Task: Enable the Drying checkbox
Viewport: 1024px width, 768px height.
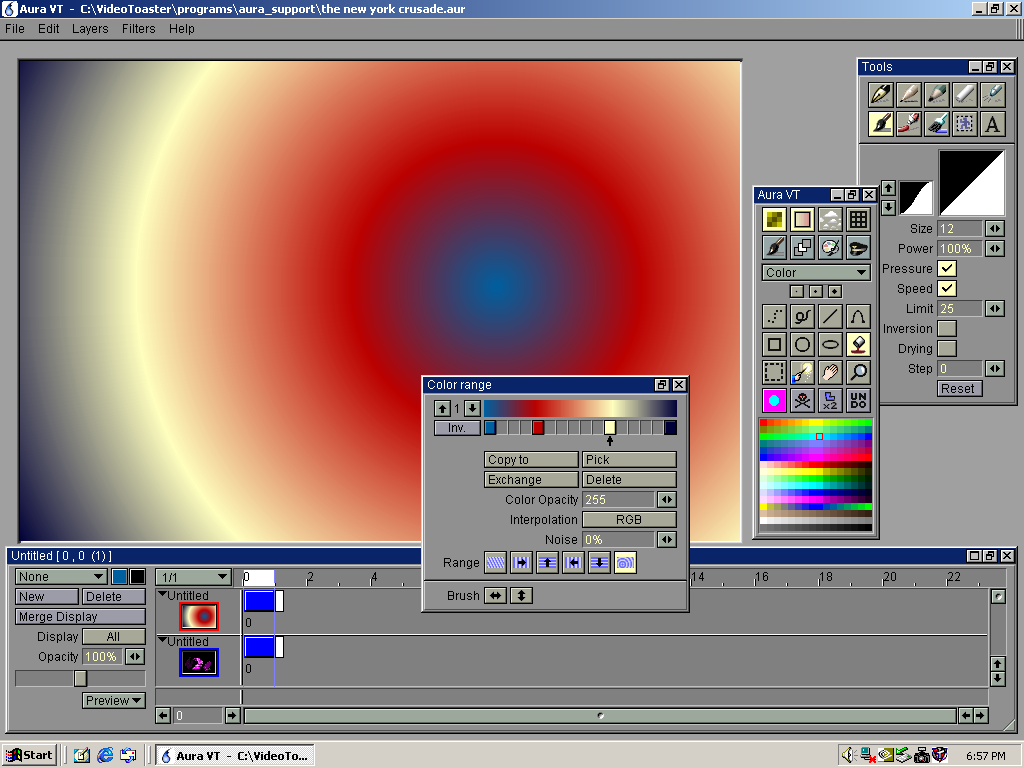Action: (947, 349)
